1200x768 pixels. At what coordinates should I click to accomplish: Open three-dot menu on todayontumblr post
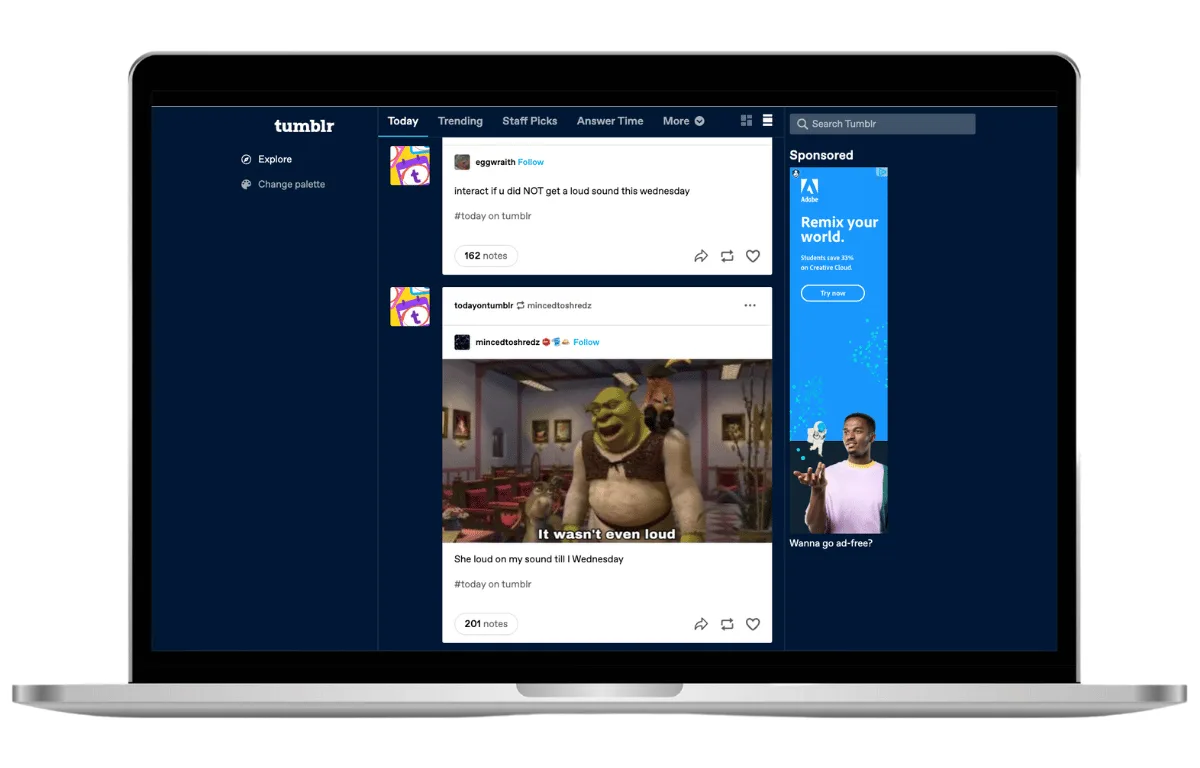[750, 306]
